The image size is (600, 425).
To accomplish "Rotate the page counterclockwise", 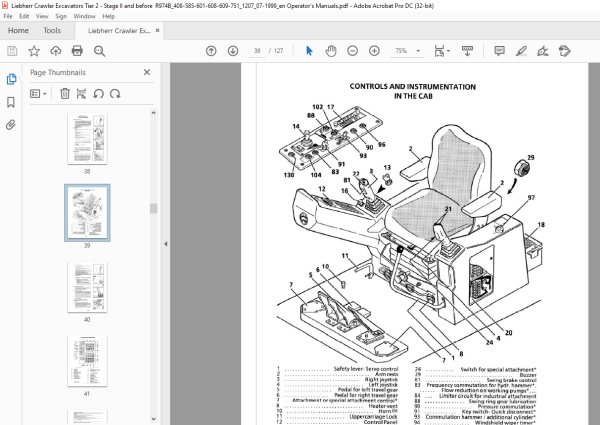I will pos(98,93).
